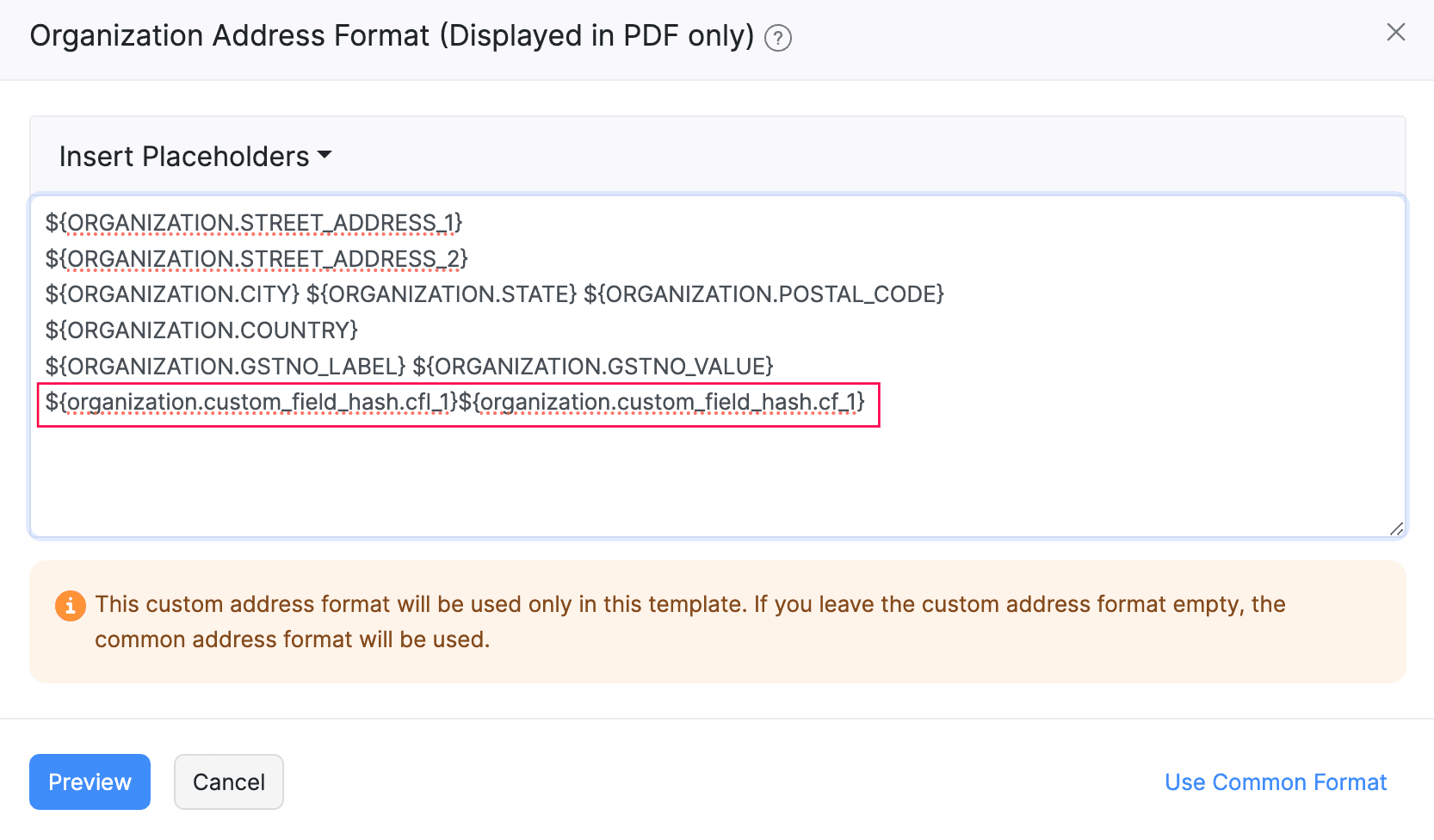The width and height of the screenshot is (1434, 840).
Task: Click the ${ORGANIZATION.CITY} placeholder text
Action: 172,294
